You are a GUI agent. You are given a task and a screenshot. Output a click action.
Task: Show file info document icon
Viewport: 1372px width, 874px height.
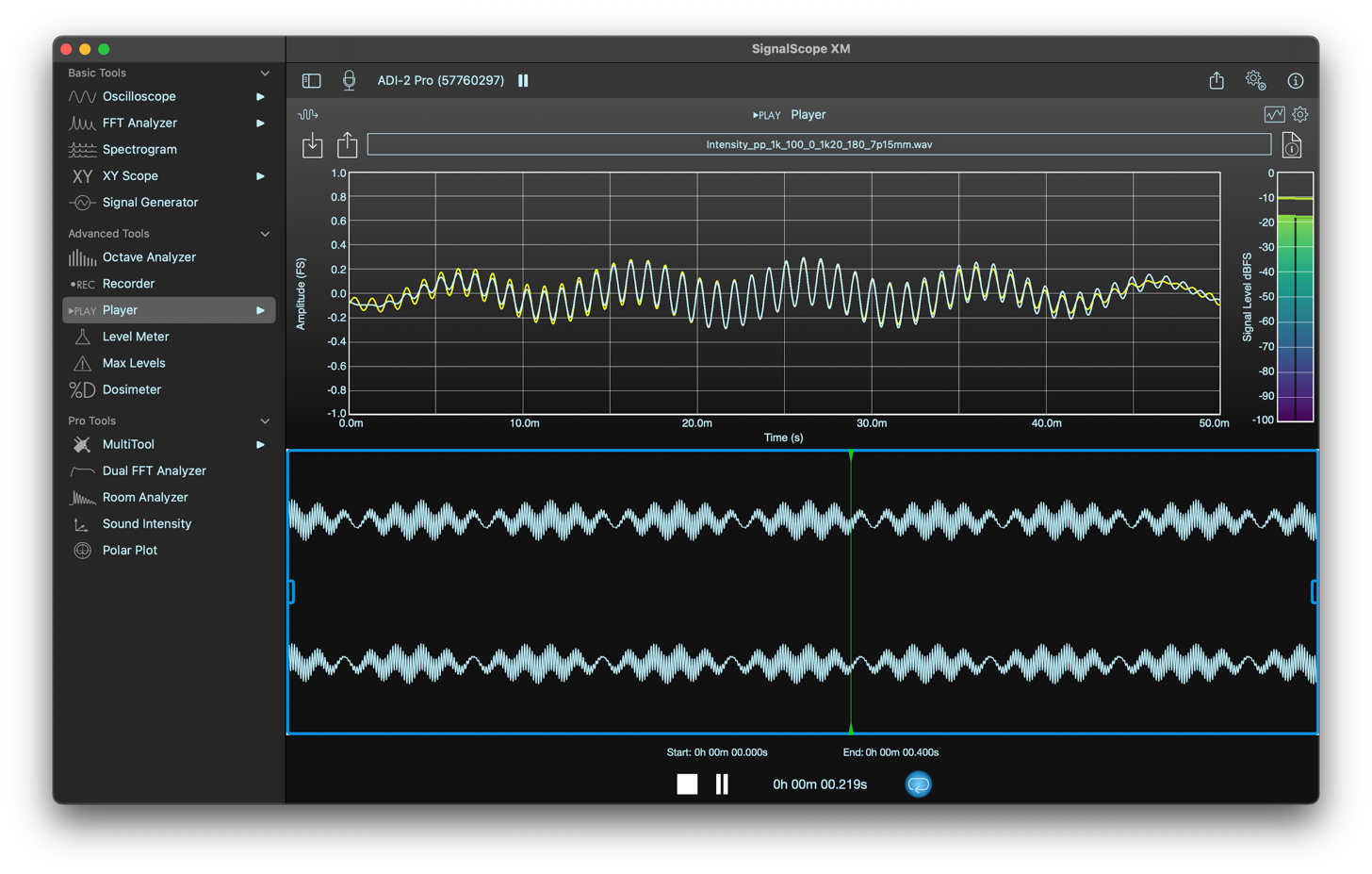click(1292, 145)
